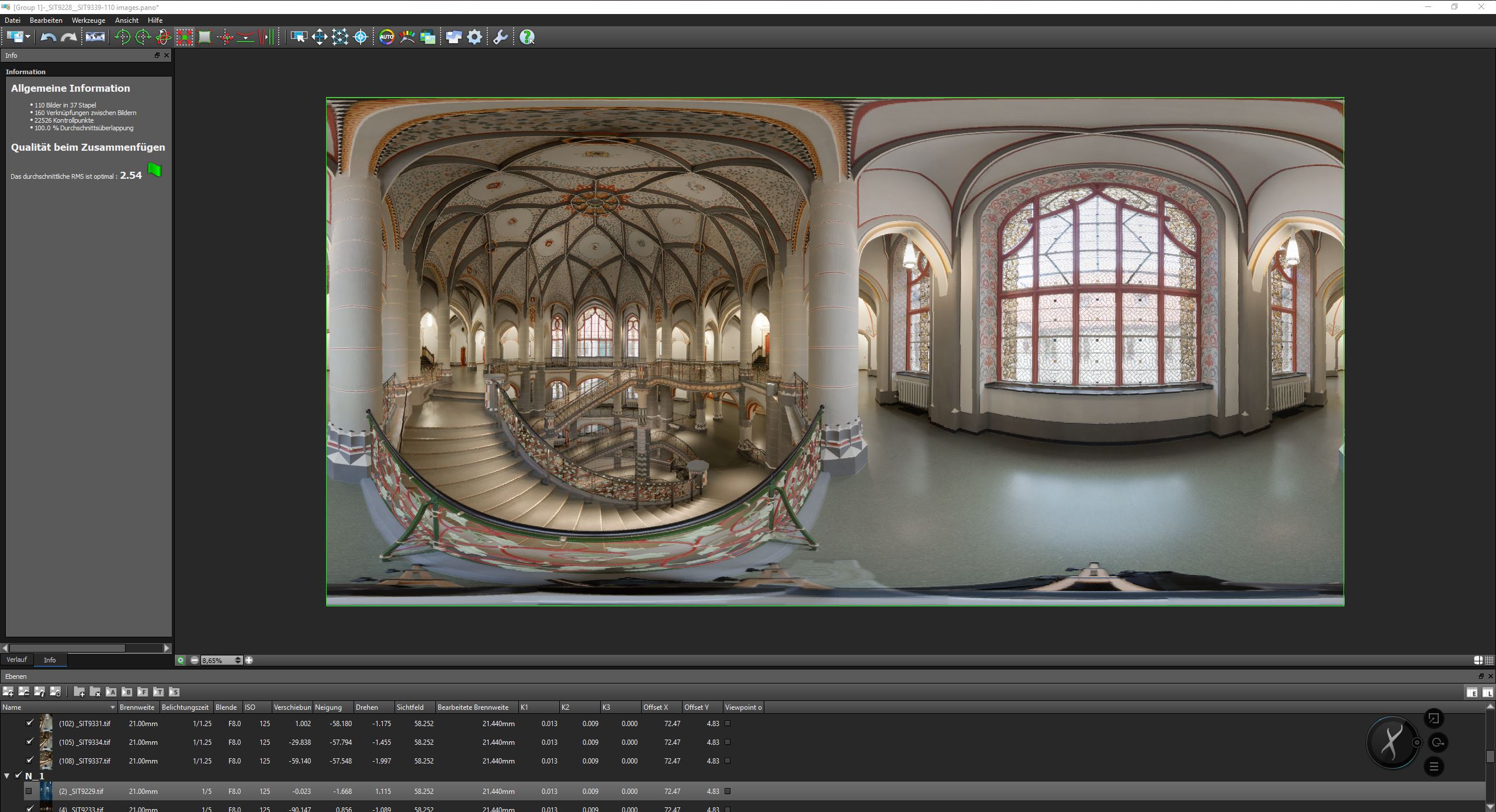Viewport: 1496px width, 812px height.
Task: Click the wrench settings icon
Action: [500, 37]
